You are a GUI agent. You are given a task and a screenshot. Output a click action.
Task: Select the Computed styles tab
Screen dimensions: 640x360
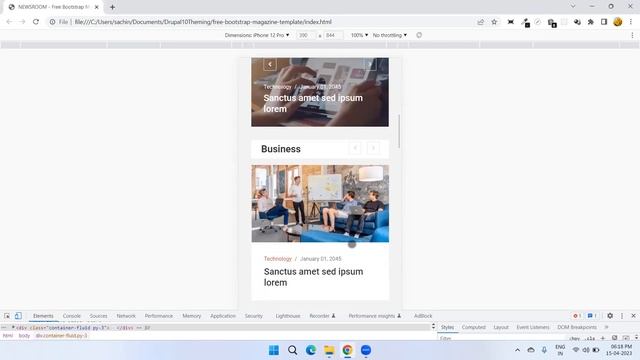tap(474, 327)
